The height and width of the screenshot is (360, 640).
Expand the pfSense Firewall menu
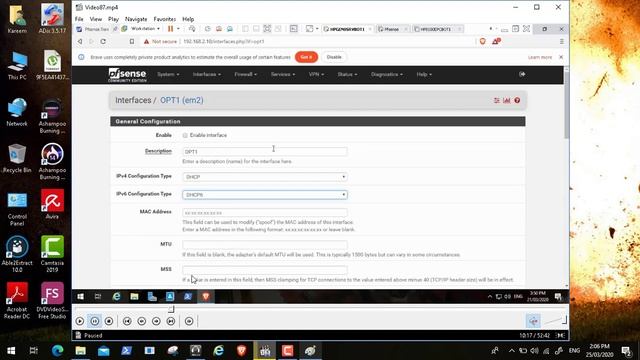pyautogui.click(x=245, y=74)
